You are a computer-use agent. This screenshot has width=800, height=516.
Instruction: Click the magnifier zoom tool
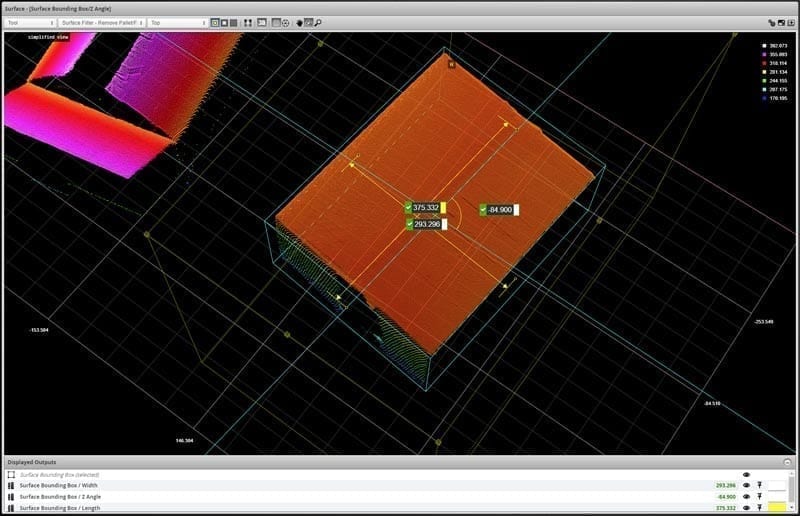[x=317, y=22]
